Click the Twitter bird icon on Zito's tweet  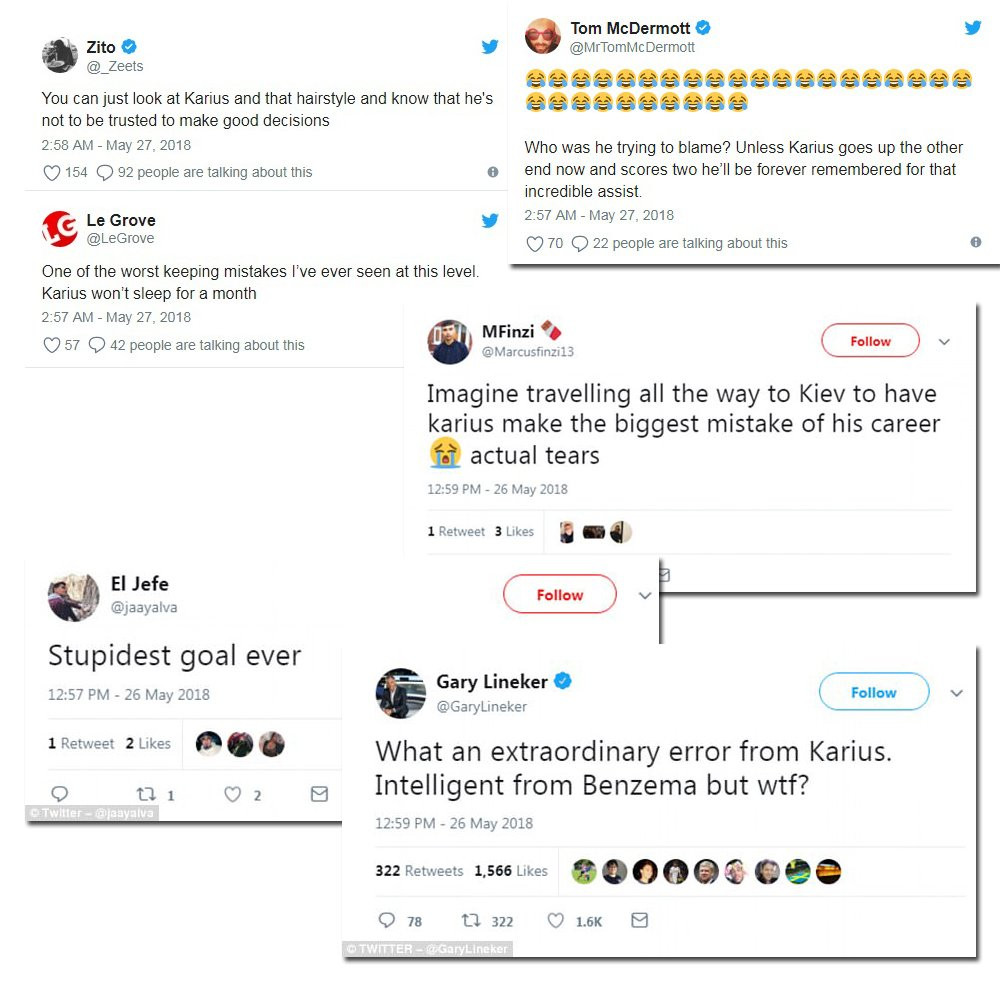[490, 47]
